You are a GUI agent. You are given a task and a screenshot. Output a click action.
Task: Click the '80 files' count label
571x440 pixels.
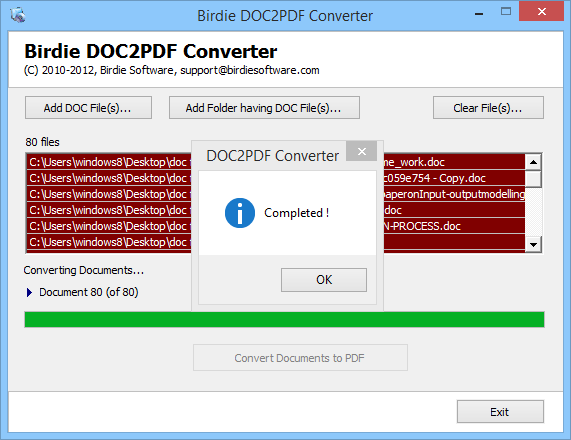pos(42,142)
